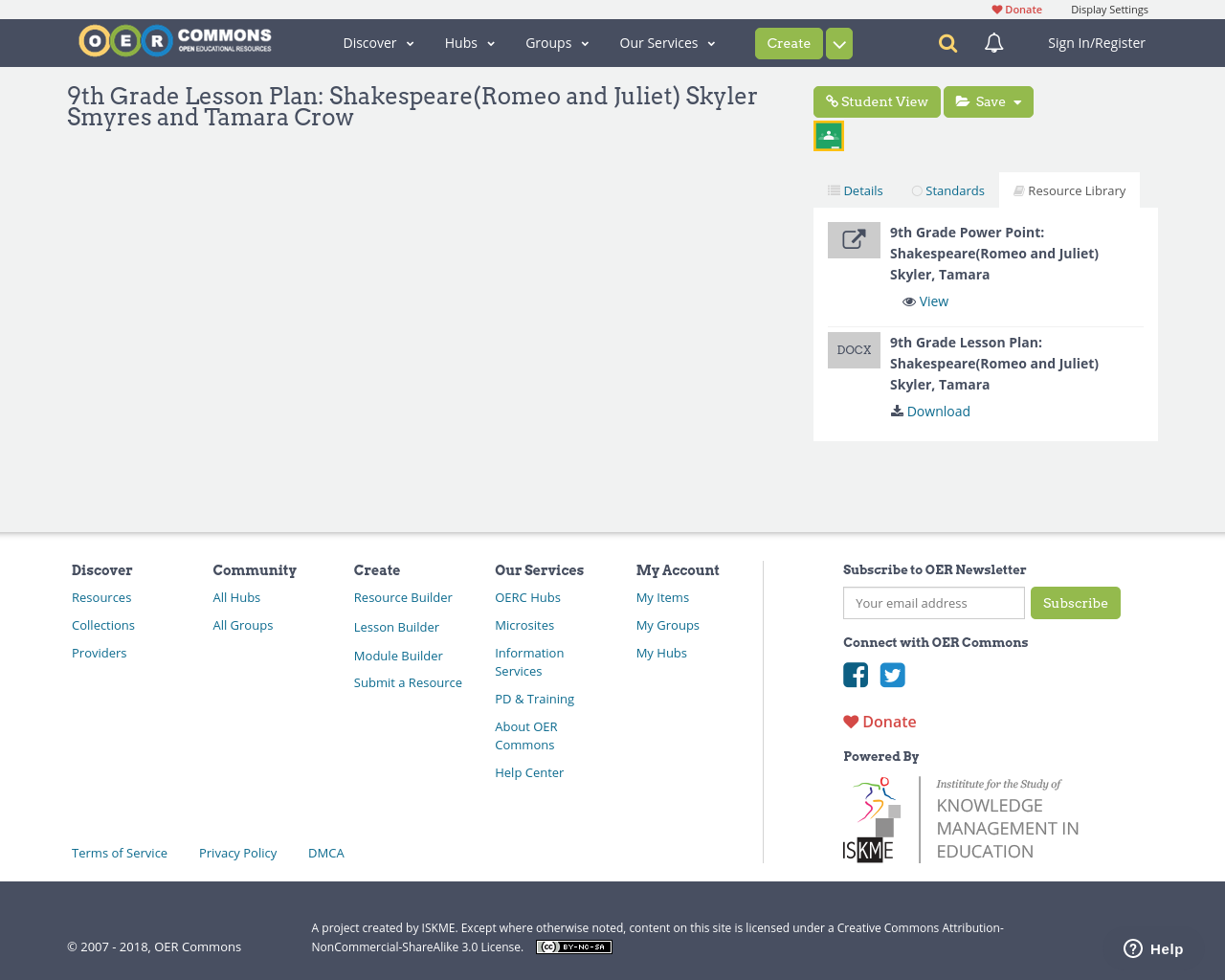
Task: Click the search magnifier icon
Action: click(947, 43)
